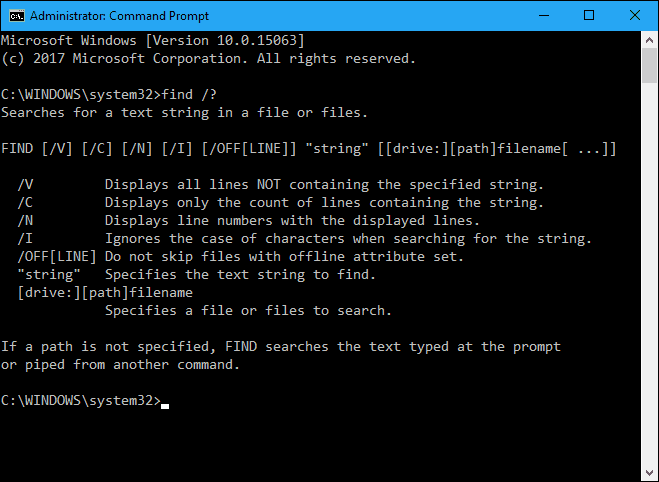
Task: Close the Administrator Command Prompt window
Action: [x=635, y=16]
